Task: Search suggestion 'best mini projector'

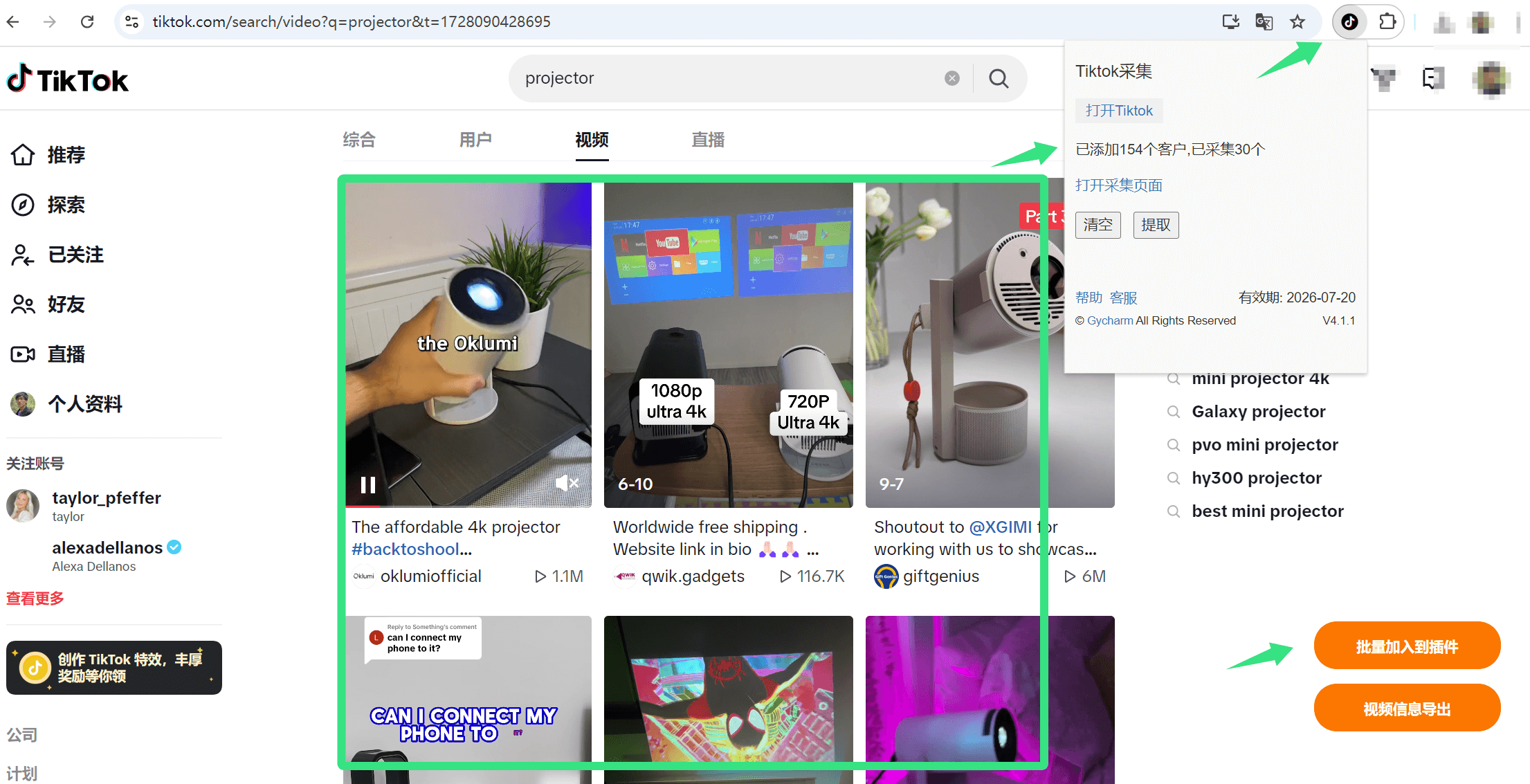Action: (x=1268, y=511)
